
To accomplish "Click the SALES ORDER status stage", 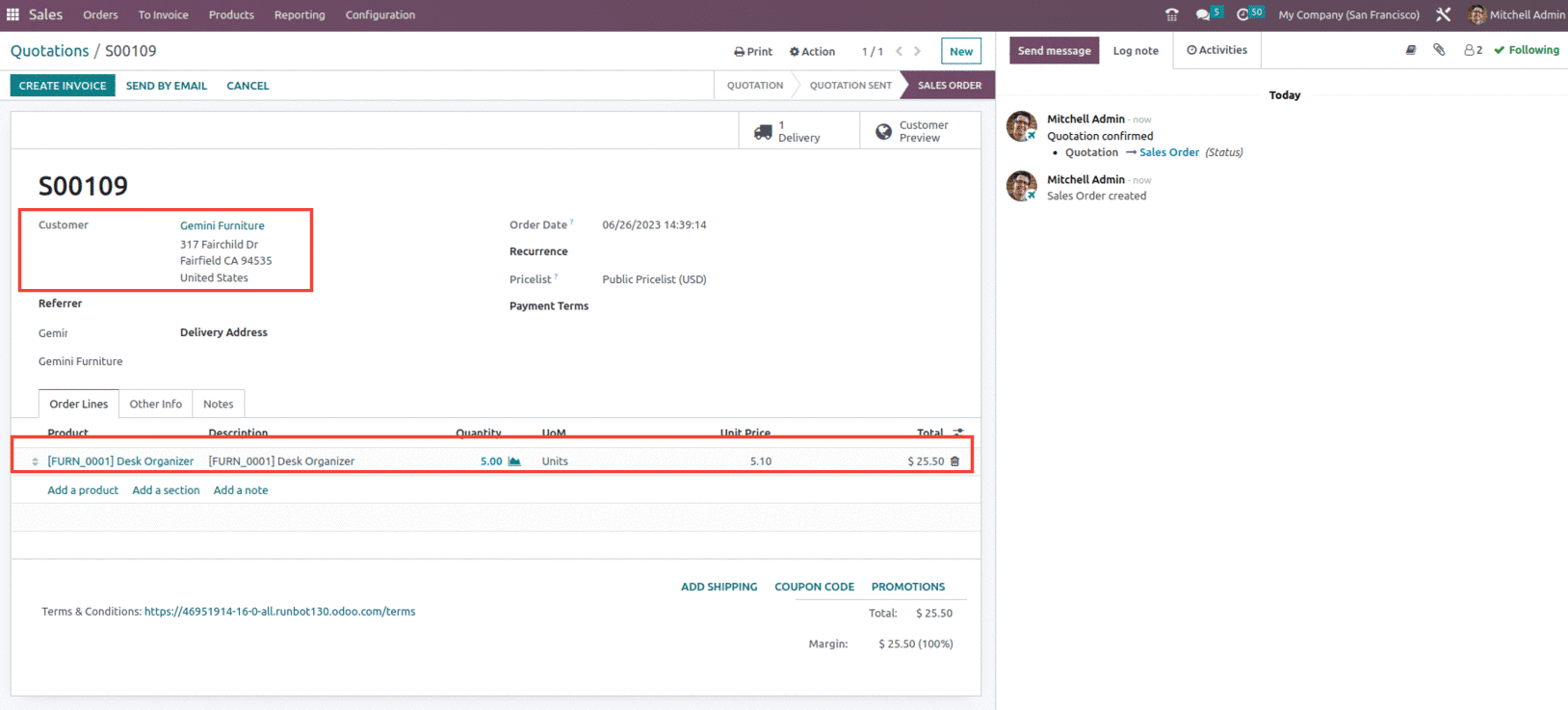I will tap(949, 86).
